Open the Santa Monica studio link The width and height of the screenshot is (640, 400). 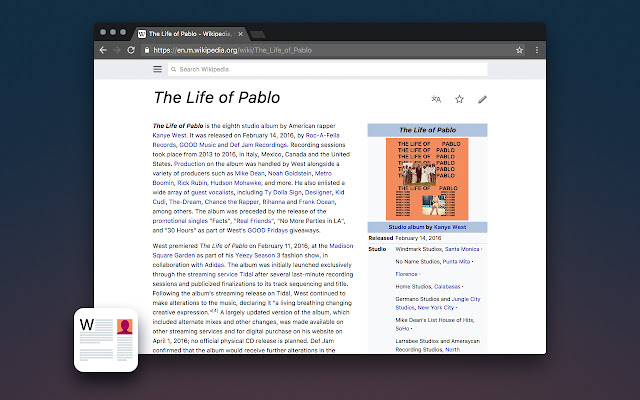tap(462, 249)
